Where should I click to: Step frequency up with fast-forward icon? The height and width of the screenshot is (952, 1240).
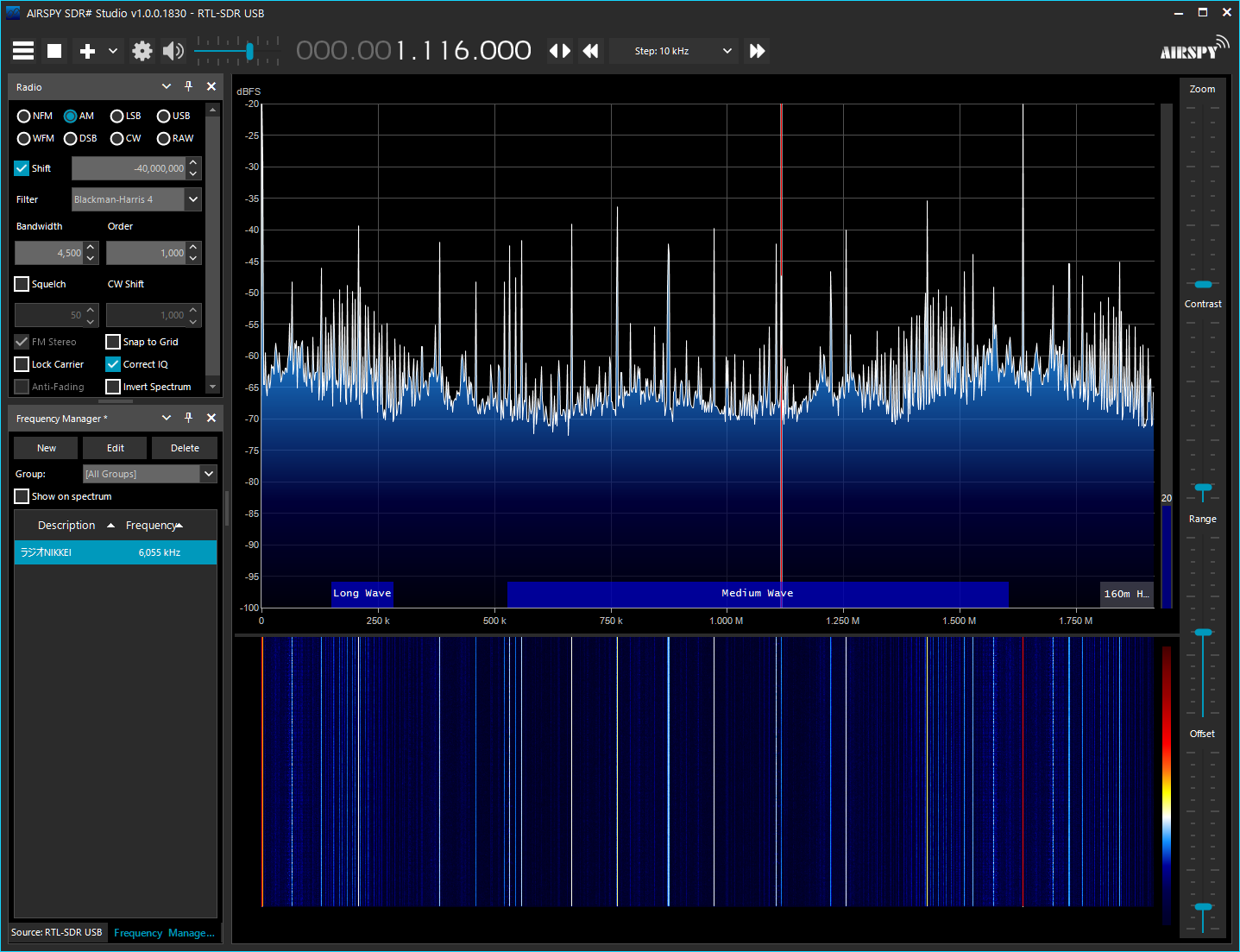coord(757,51)
